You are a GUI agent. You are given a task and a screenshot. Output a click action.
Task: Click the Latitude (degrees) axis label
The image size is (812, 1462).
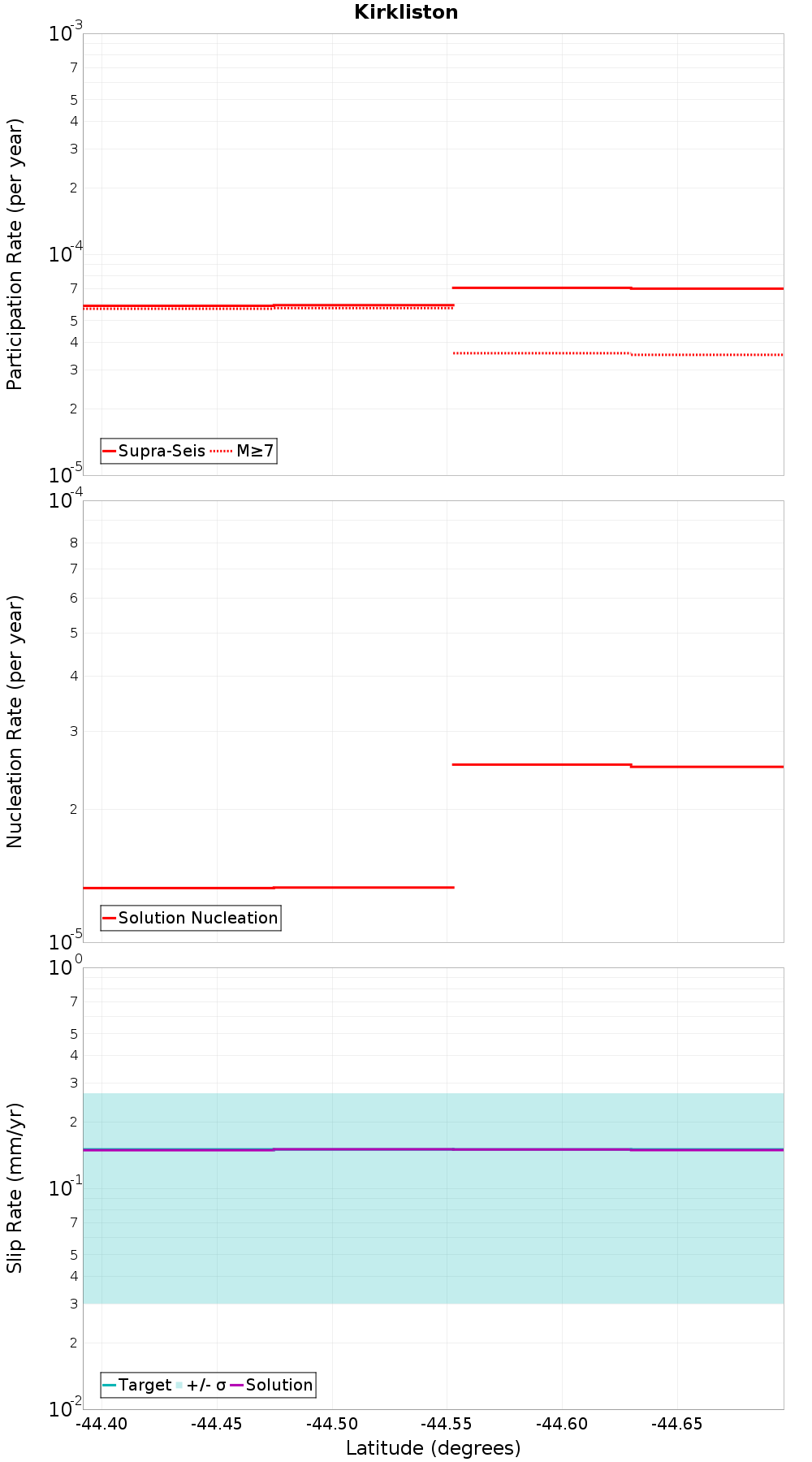coord(434,1448)
